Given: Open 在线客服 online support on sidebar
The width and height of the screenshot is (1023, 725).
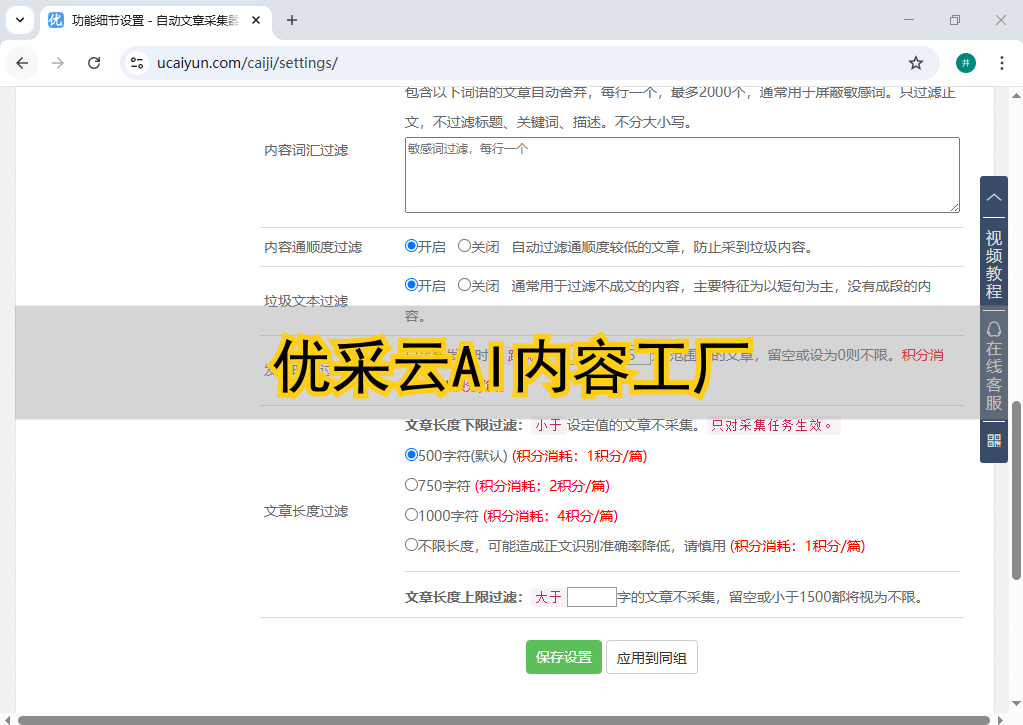Looking at the screenshot, I should point(993,367).
